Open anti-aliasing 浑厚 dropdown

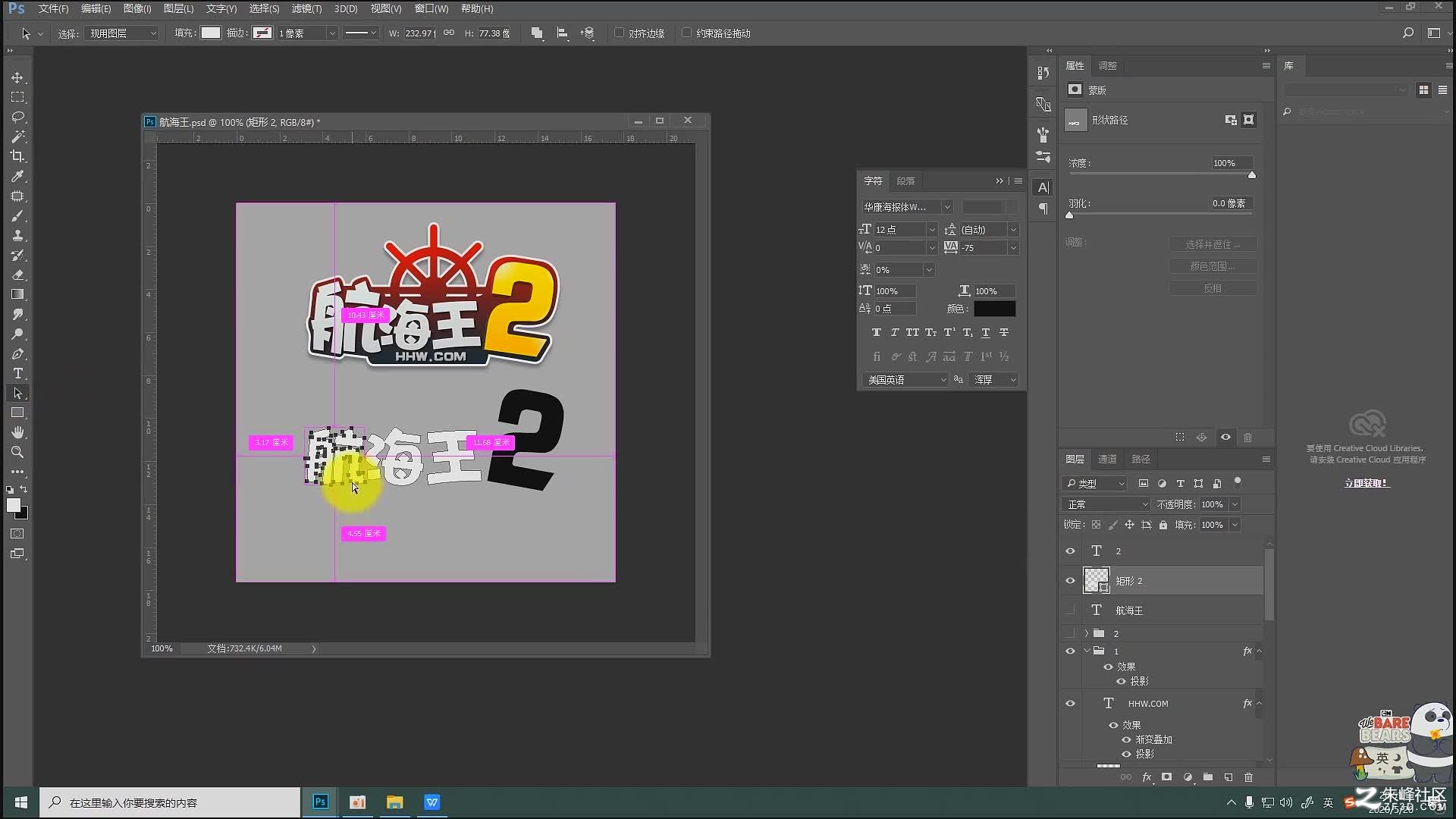pyautogui.click(x=994, y=380)
